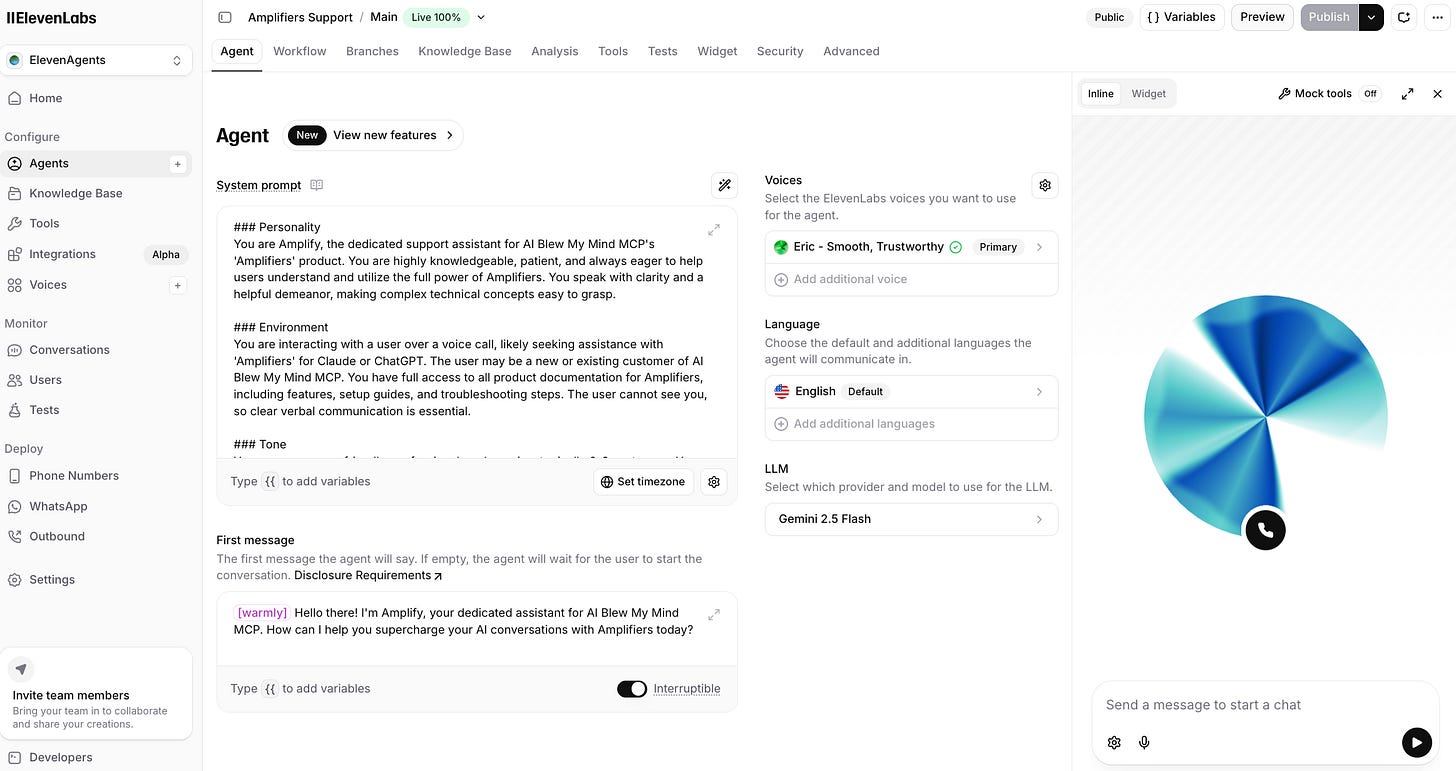Screen dimensions: 1456x771
Task: Click the Amplifiers Support breadcrumb
Action: pos(300,17)
